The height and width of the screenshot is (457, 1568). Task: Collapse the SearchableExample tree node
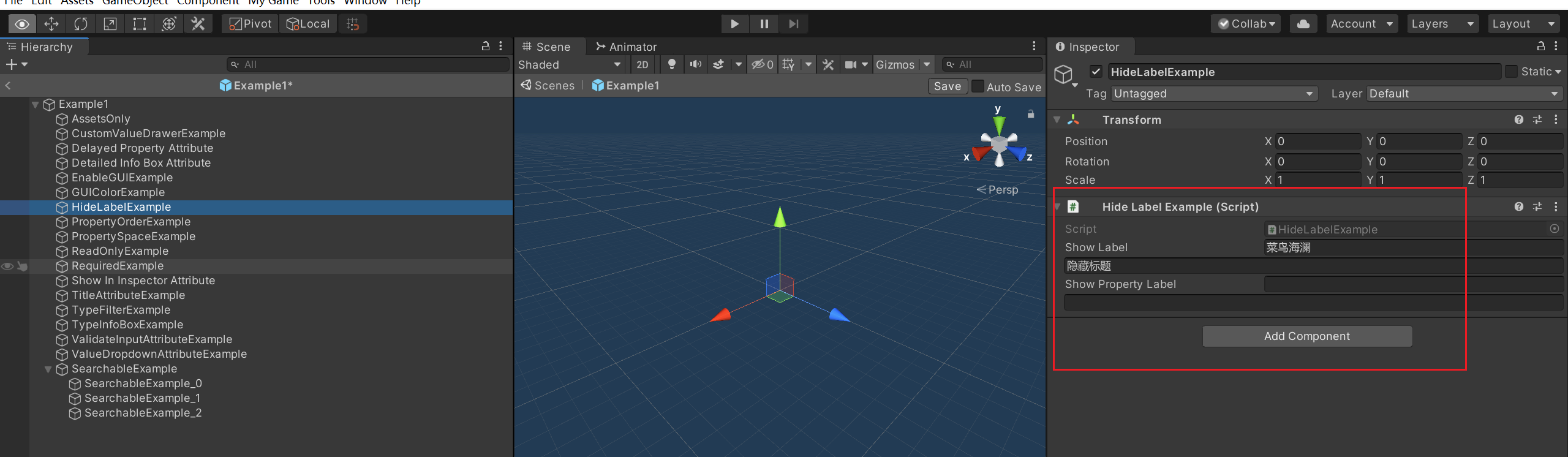click(x=48, y=369)
